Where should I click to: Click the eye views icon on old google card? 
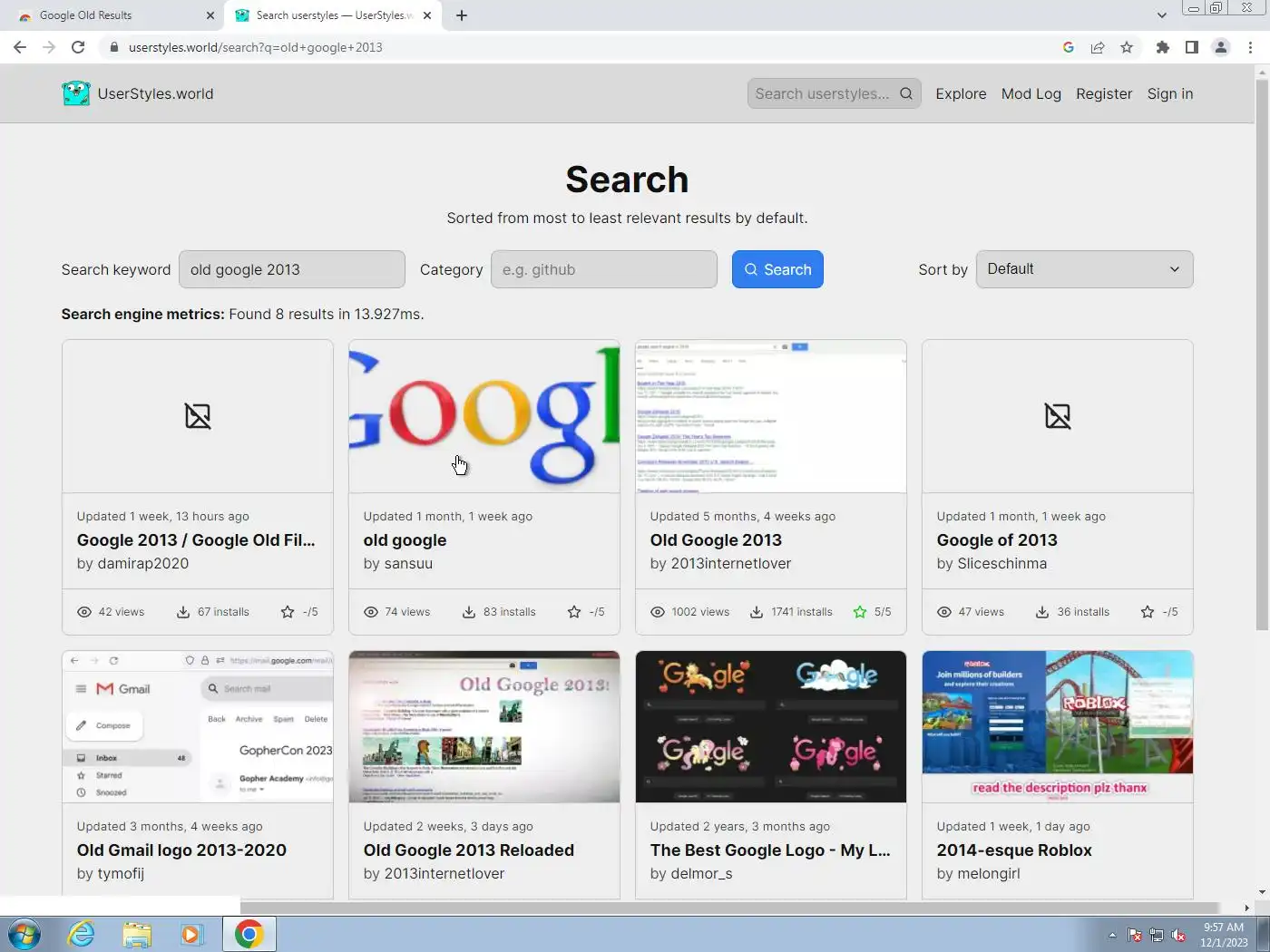(x=371, y=612)
